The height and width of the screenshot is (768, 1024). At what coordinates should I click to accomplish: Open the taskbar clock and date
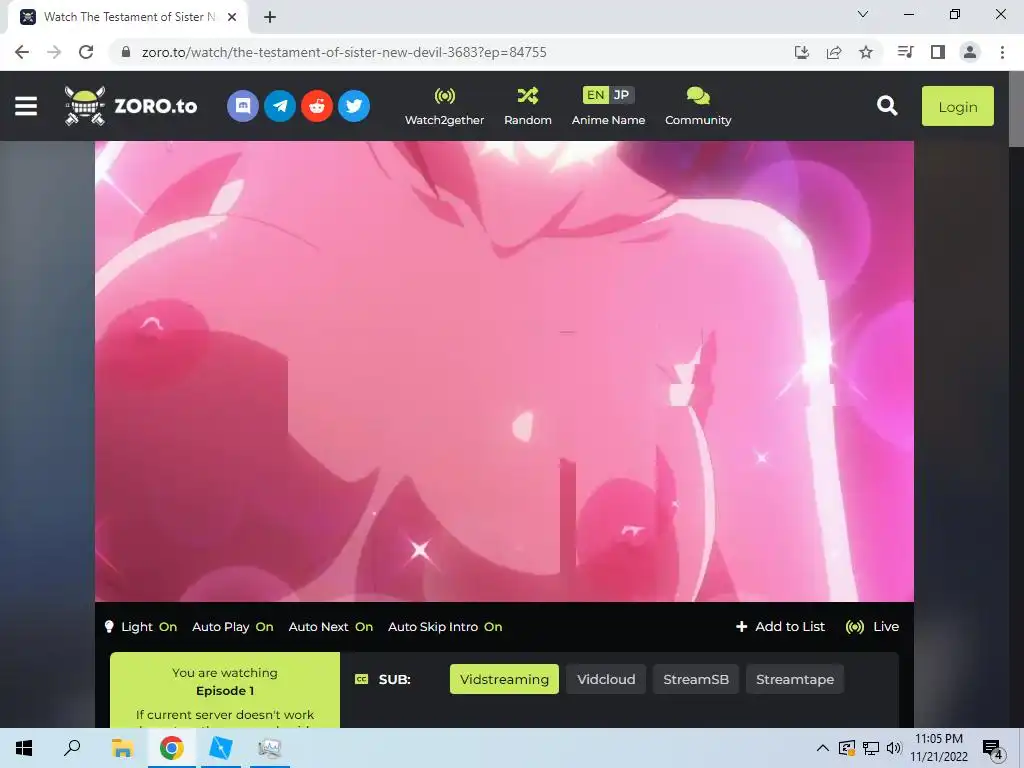pyautogui.click(x=939, y=748)
